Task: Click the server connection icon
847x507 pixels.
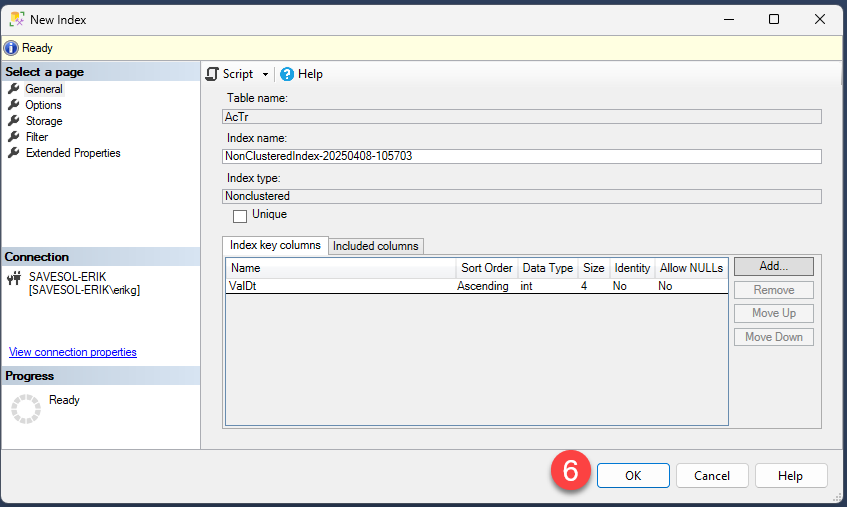Action: point(14,277)
